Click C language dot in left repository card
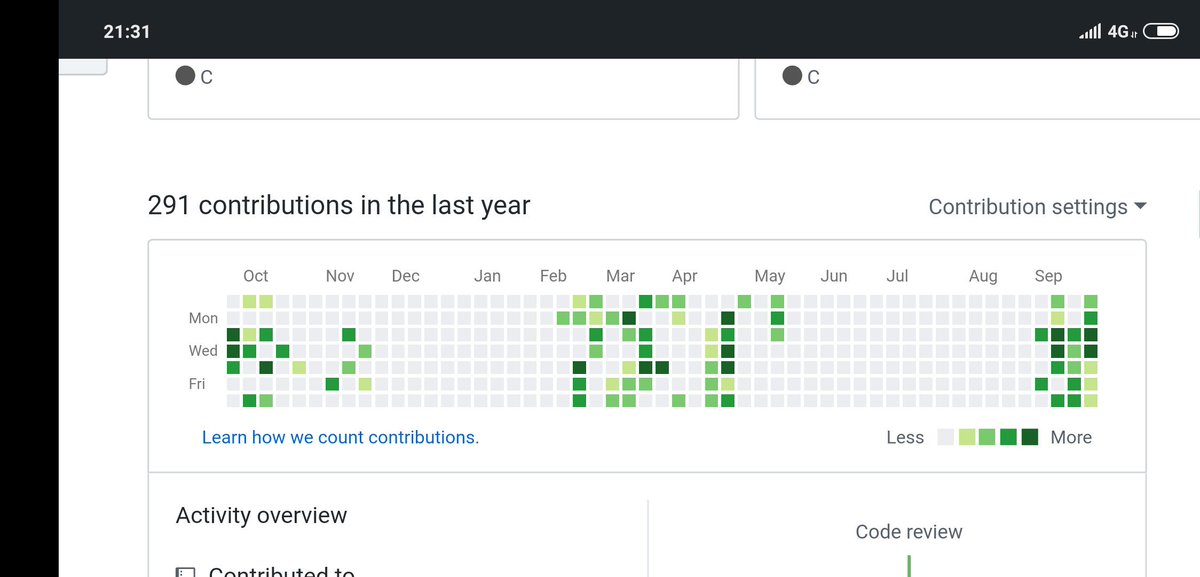Image resolution: width=1200 pixels, height=577 pixels. 185,76
